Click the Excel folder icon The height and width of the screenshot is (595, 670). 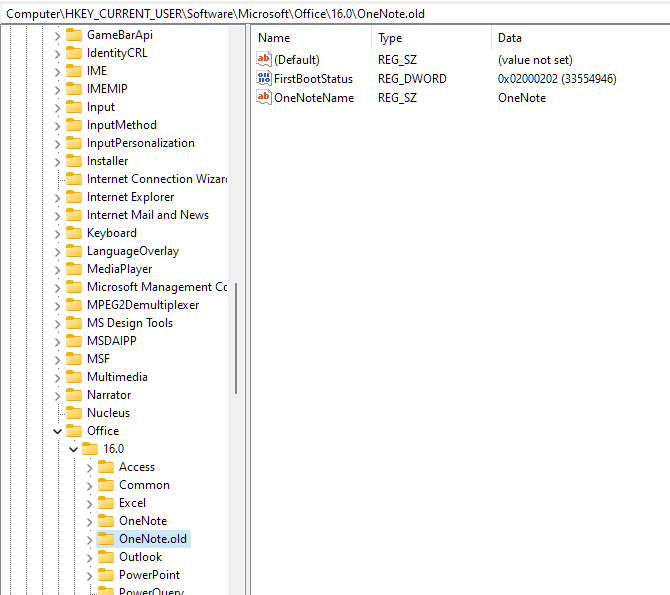[106, 503]
